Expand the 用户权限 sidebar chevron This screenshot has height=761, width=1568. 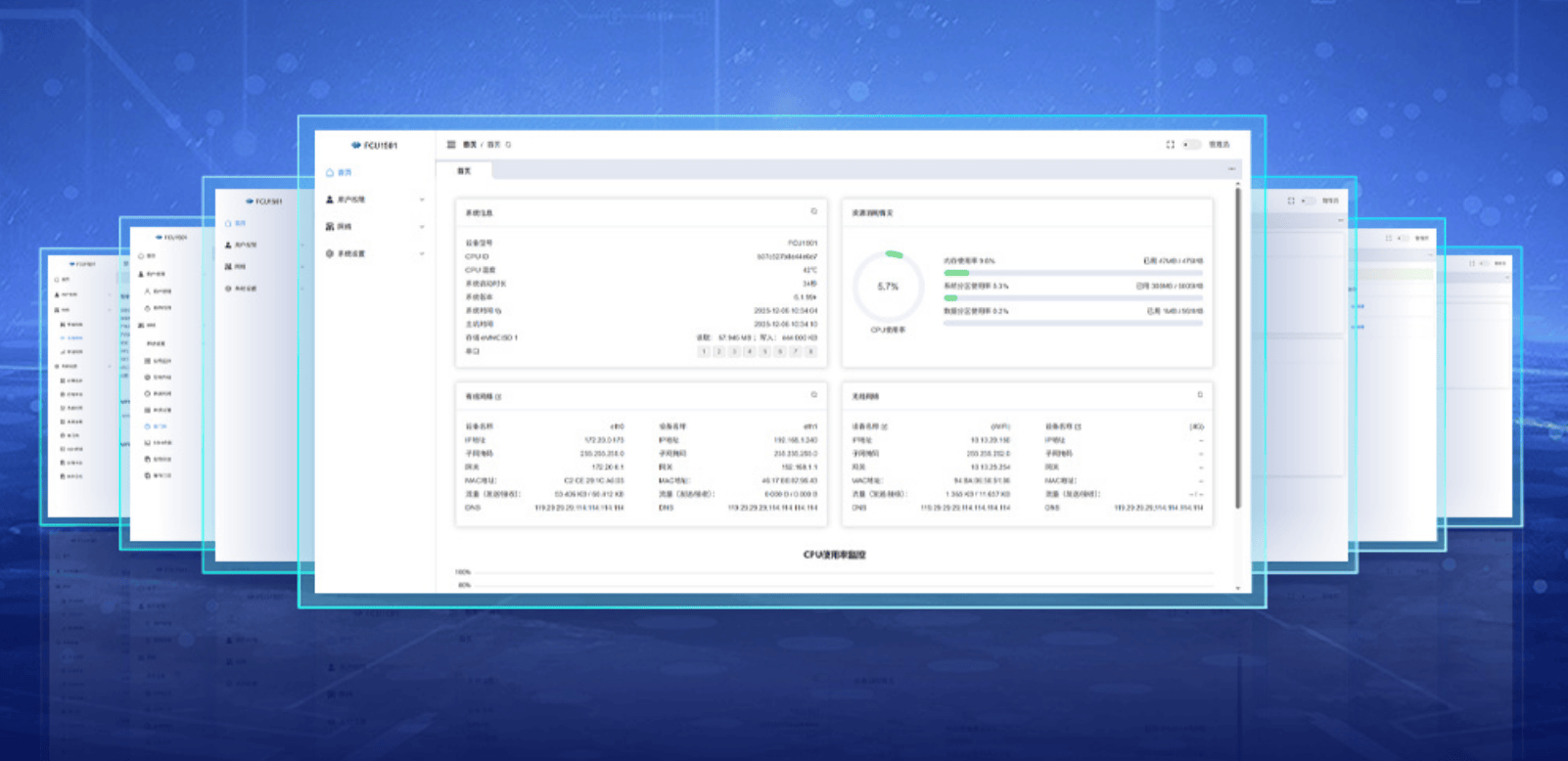tap(422, 200)
